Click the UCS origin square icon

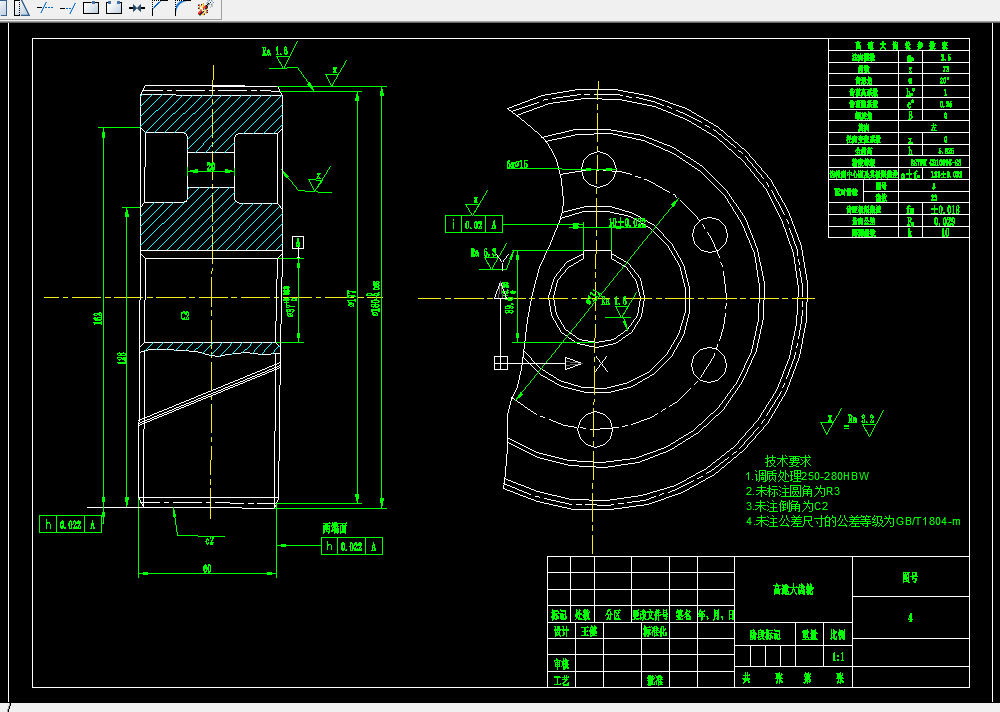pyautogui.click(x=501, y=363)
